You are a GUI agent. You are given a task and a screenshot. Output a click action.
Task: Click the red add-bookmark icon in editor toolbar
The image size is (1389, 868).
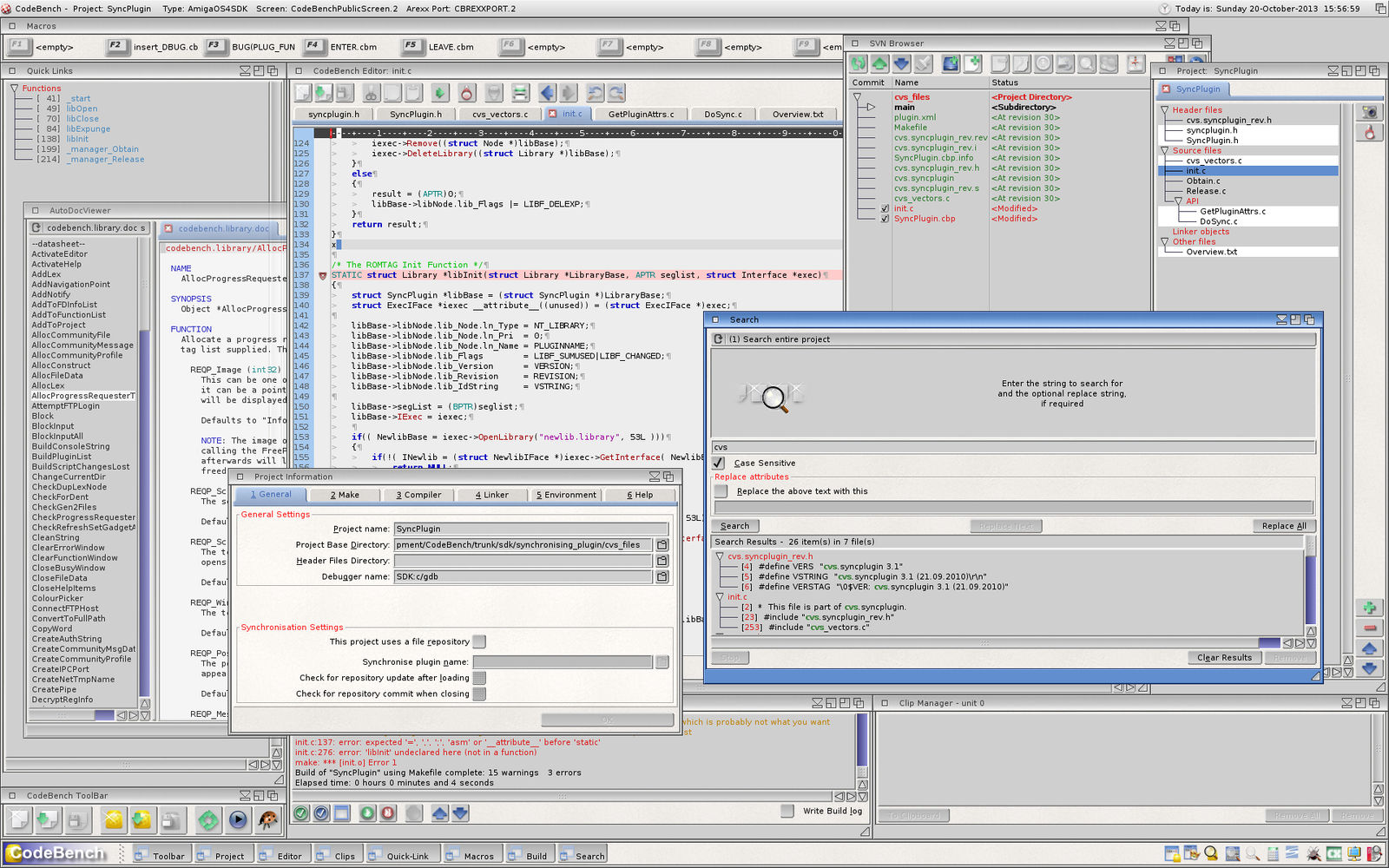pyautogui.click(x=467, y=93)
